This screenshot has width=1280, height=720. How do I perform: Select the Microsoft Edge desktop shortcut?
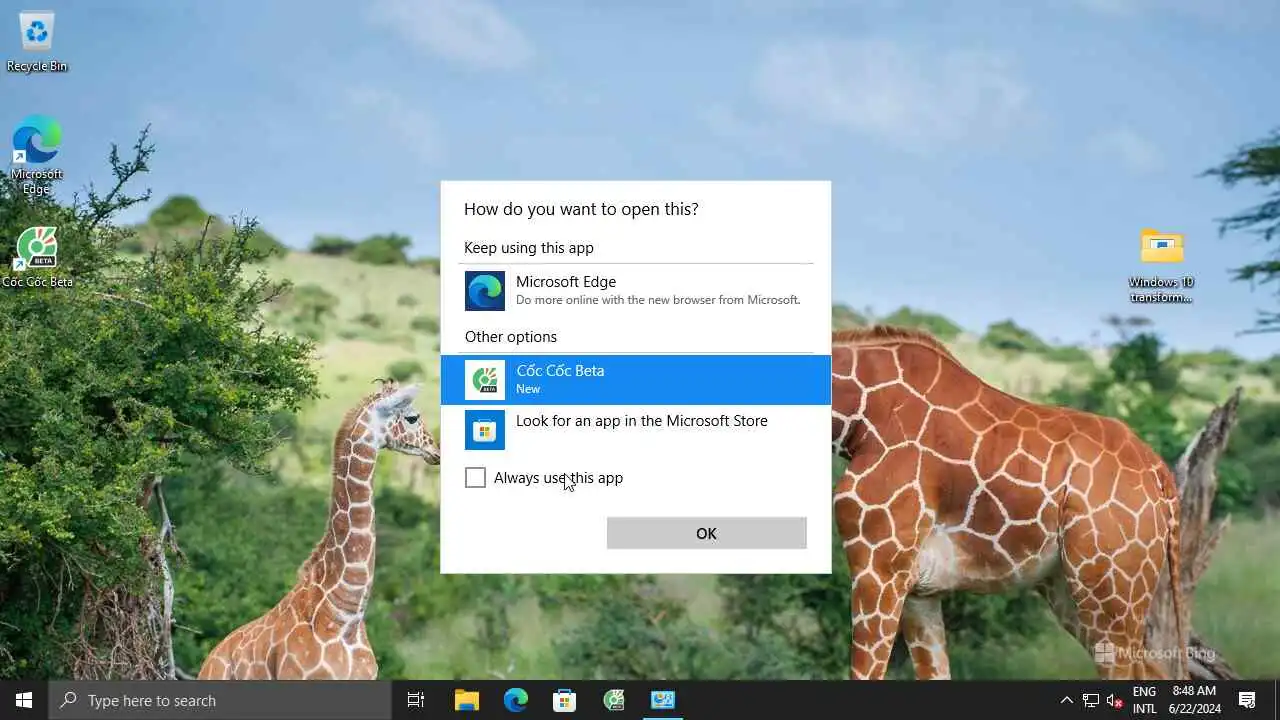[37, 155]
